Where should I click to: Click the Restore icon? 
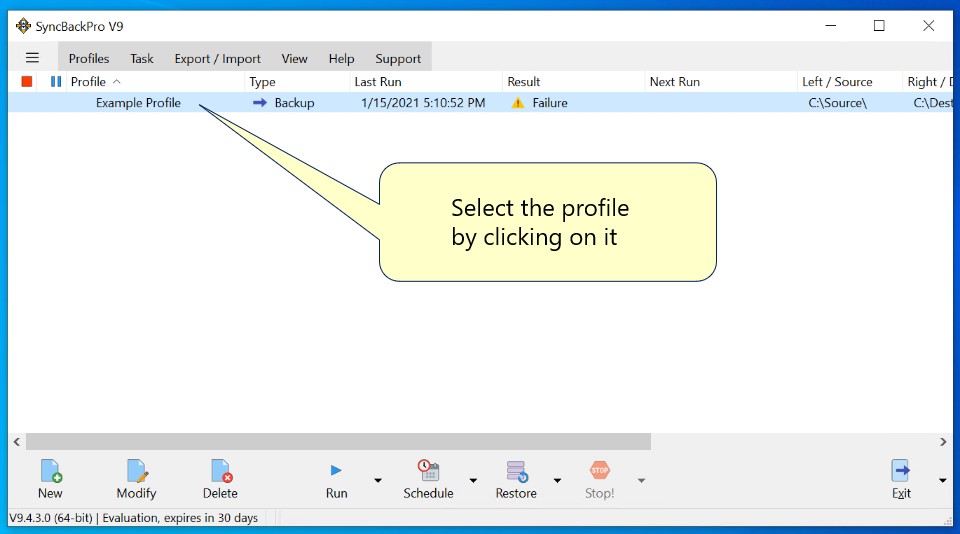coord(517,471)
